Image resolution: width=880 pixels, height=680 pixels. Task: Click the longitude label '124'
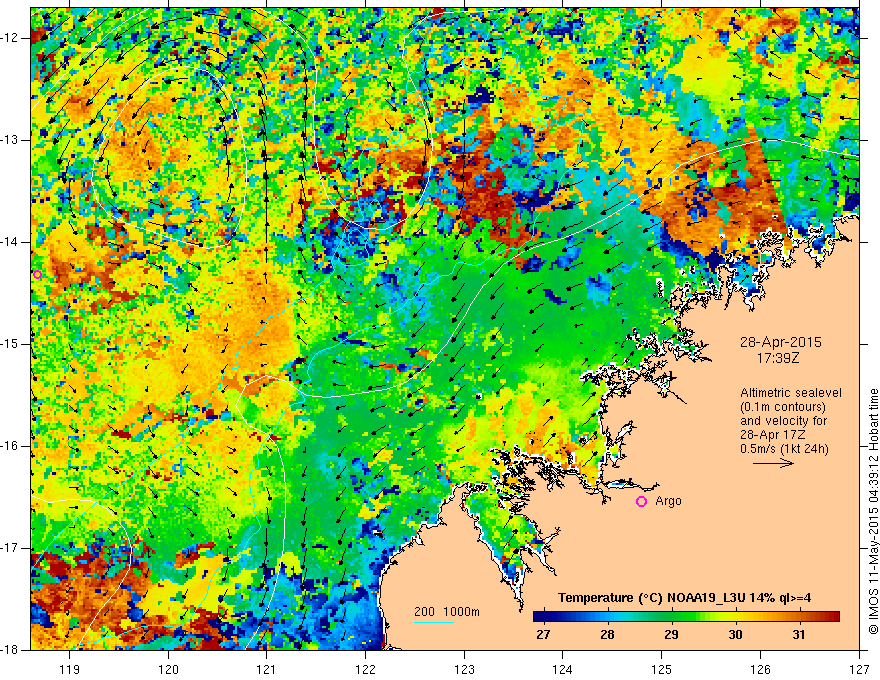pyautogui.click(x=563, y=669)
